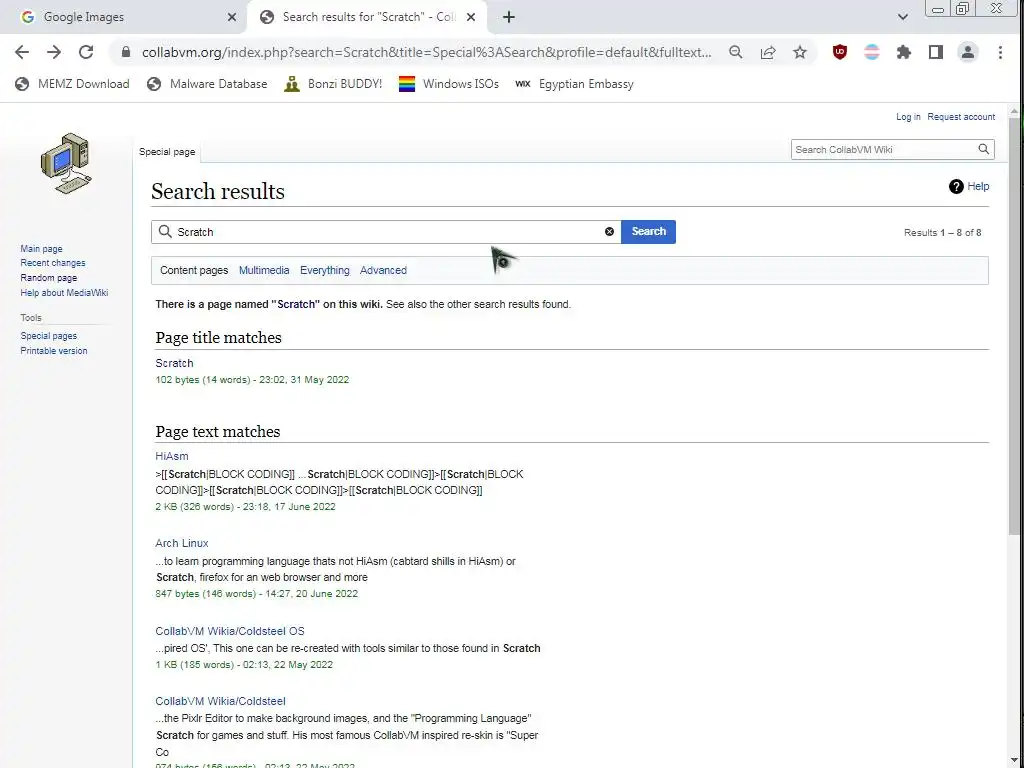Click the wiki header search magnifier icon
The height and width of the screenshot is (768, 1024).
pyautogui.click(x=984, y=150)
